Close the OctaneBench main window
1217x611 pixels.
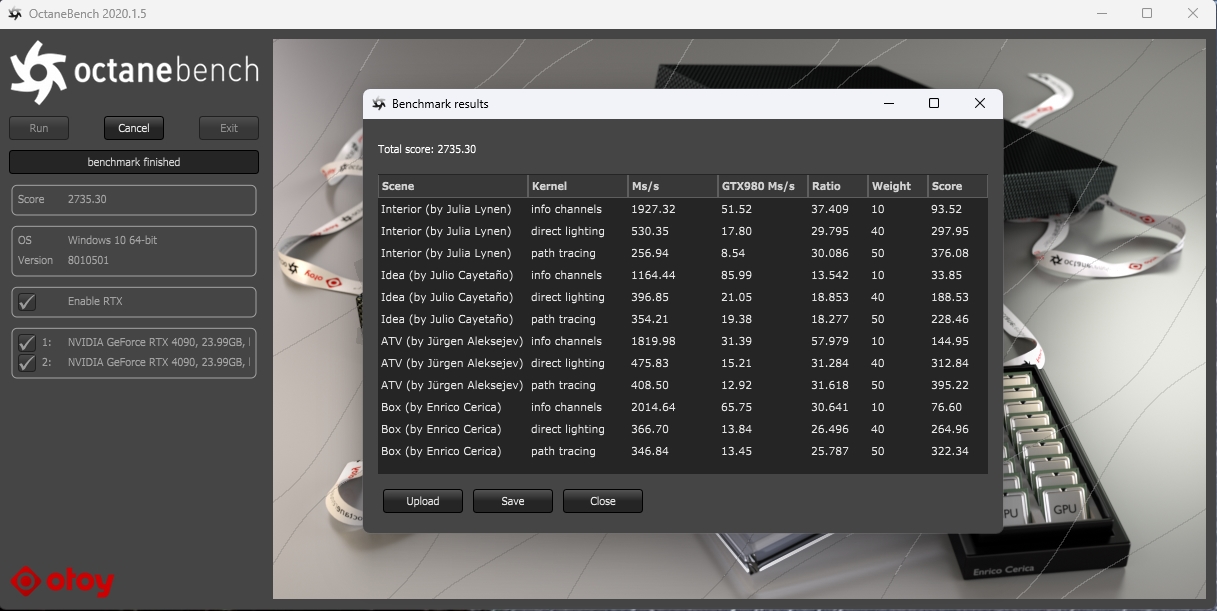(1193, 14)
